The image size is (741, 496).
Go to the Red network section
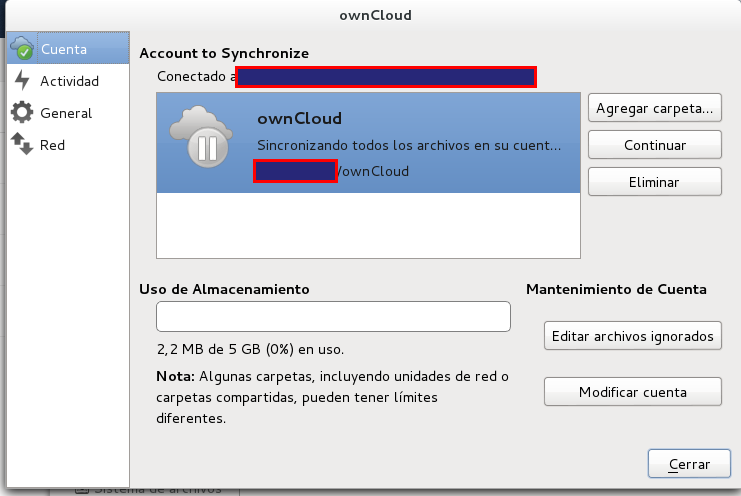coord(68,145)
